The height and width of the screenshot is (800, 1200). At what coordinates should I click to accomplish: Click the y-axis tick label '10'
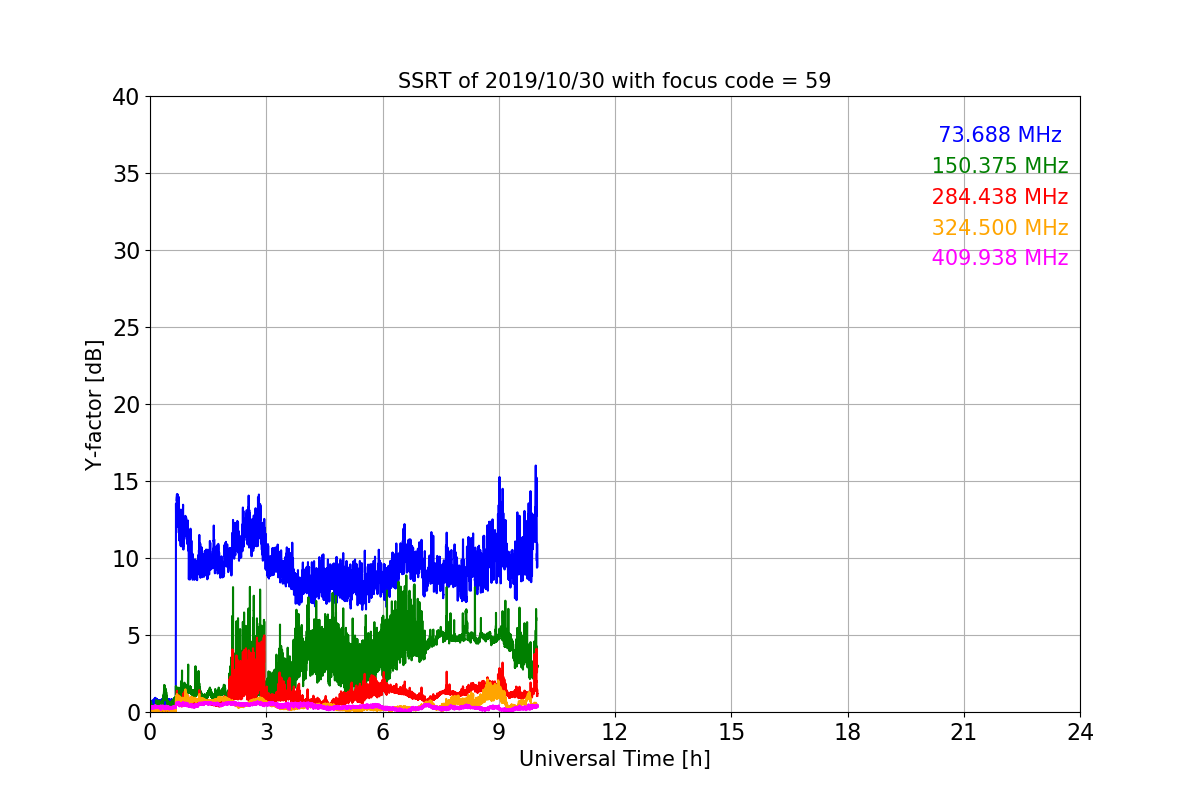click(x=126, y=559)
